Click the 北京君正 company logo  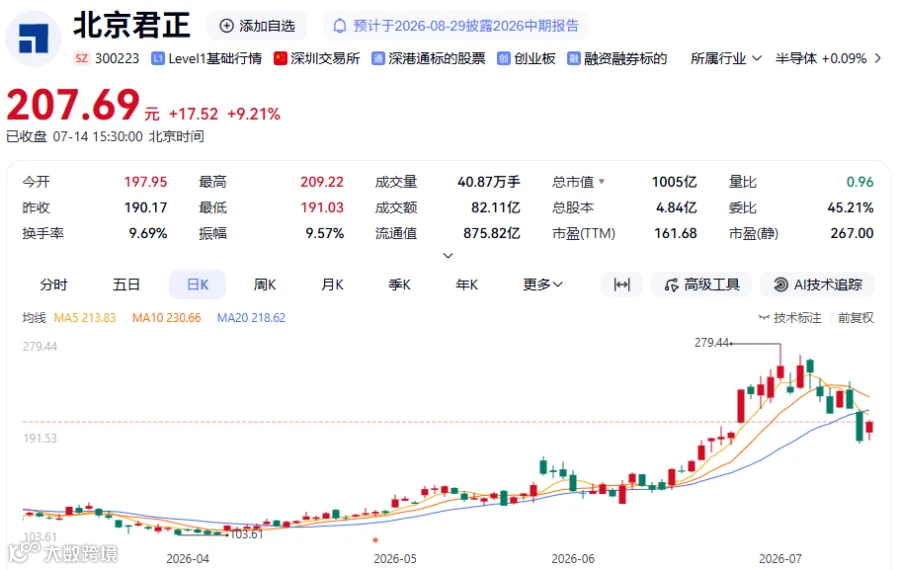click(33, 38)
